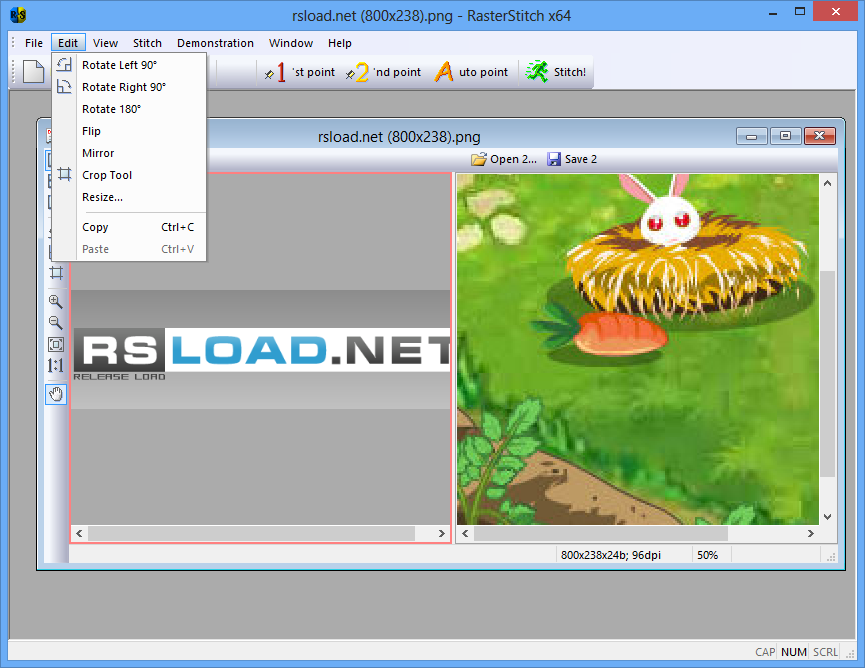Click the Save 2 button
Viewport: 865px width, 668px height.
pos(571,158)
